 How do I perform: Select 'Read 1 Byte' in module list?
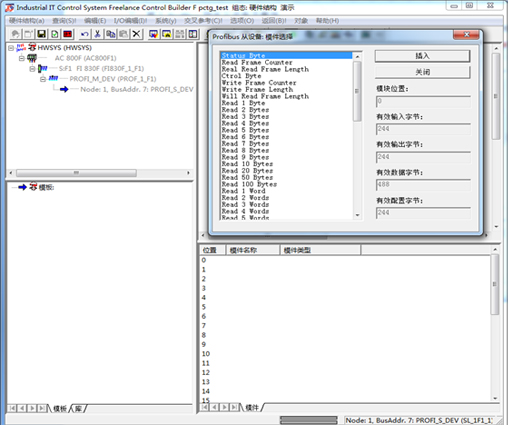[243, 103]
